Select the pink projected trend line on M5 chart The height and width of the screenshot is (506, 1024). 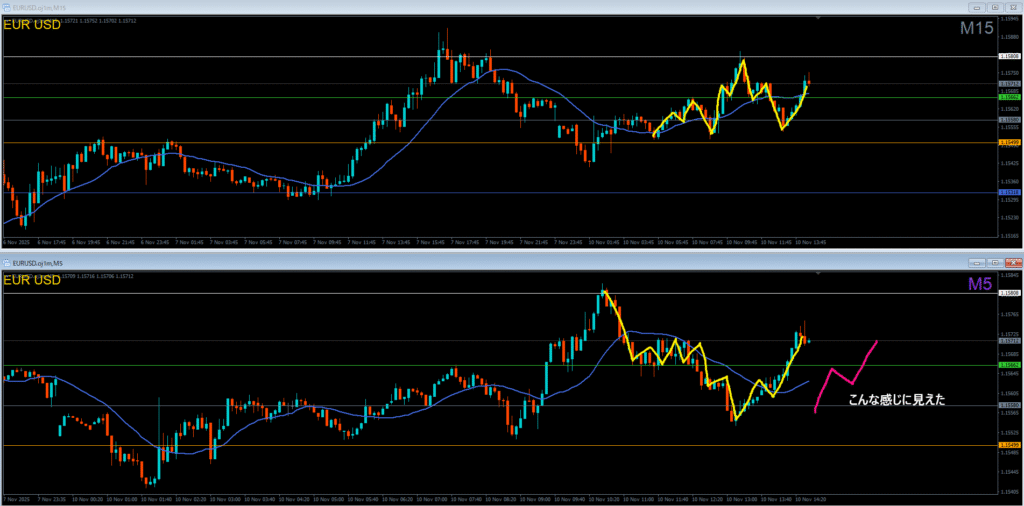click(x=845, y=374)
